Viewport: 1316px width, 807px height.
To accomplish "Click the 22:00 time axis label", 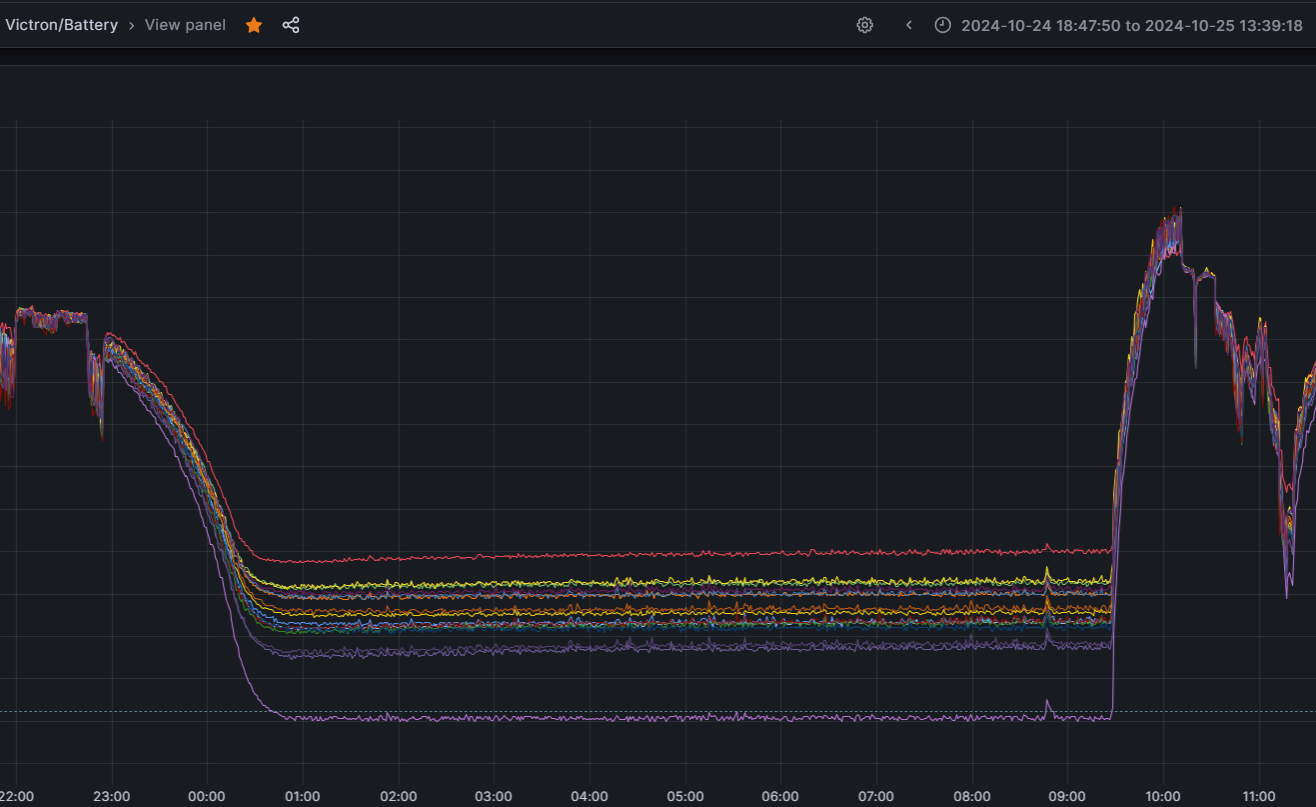I will point(16,796).
